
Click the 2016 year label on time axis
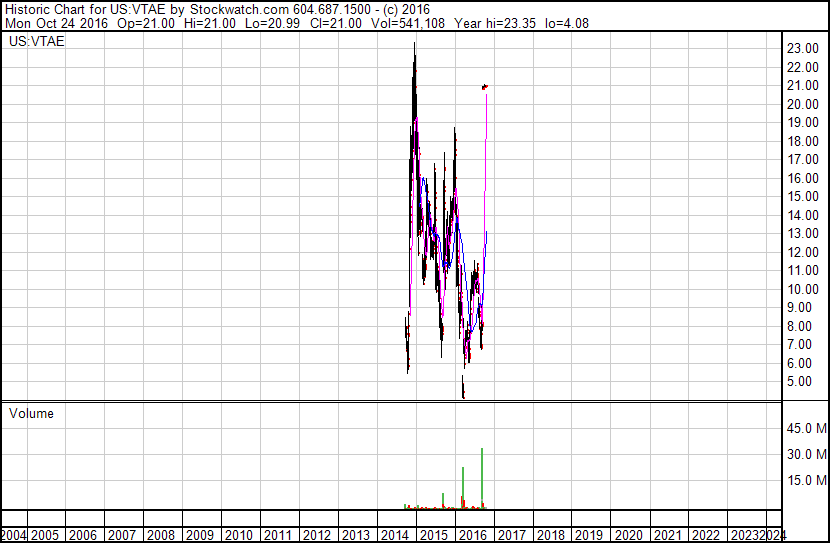pyautogui.click(x=473, y=535)
